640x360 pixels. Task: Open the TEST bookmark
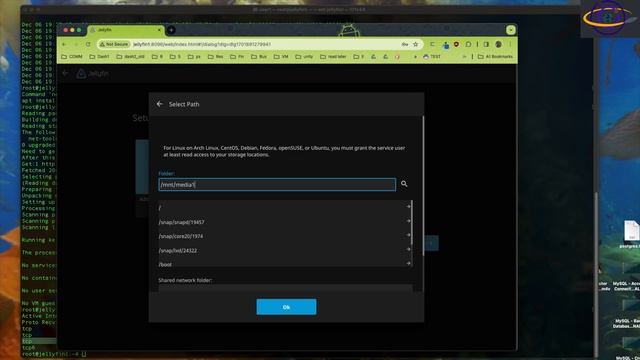[x=432, y=57]
